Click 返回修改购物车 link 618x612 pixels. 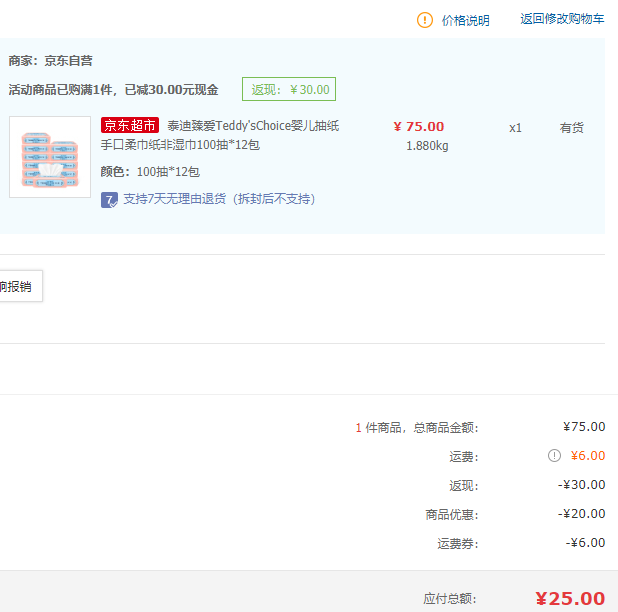click(x=562, y=19)
